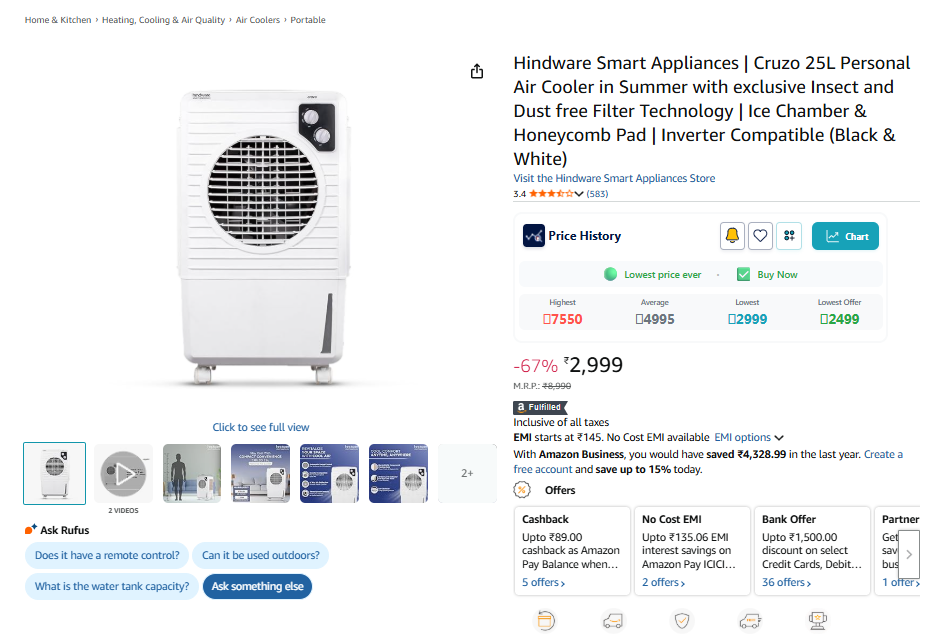Click the Price History logo icon
Screen dimensions: 935x636
coord(534,236)
